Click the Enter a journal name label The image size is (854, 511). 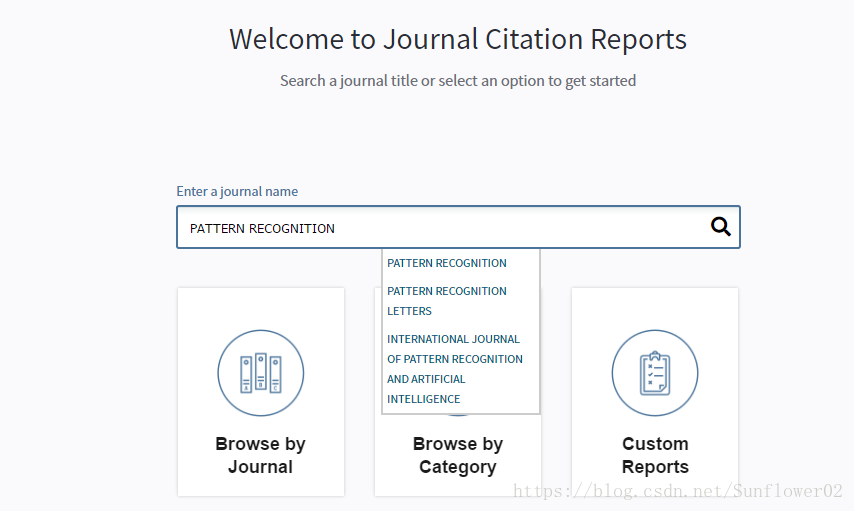point(237,191)
